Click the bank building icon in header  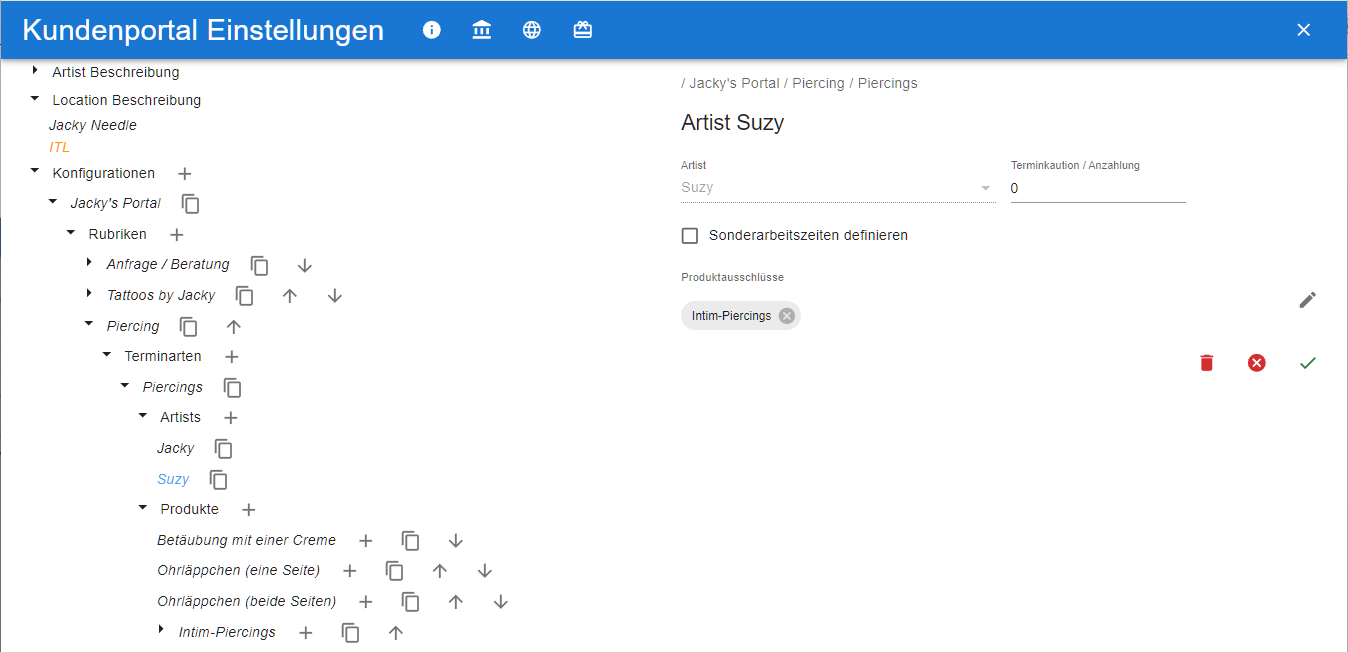(482, 30)
